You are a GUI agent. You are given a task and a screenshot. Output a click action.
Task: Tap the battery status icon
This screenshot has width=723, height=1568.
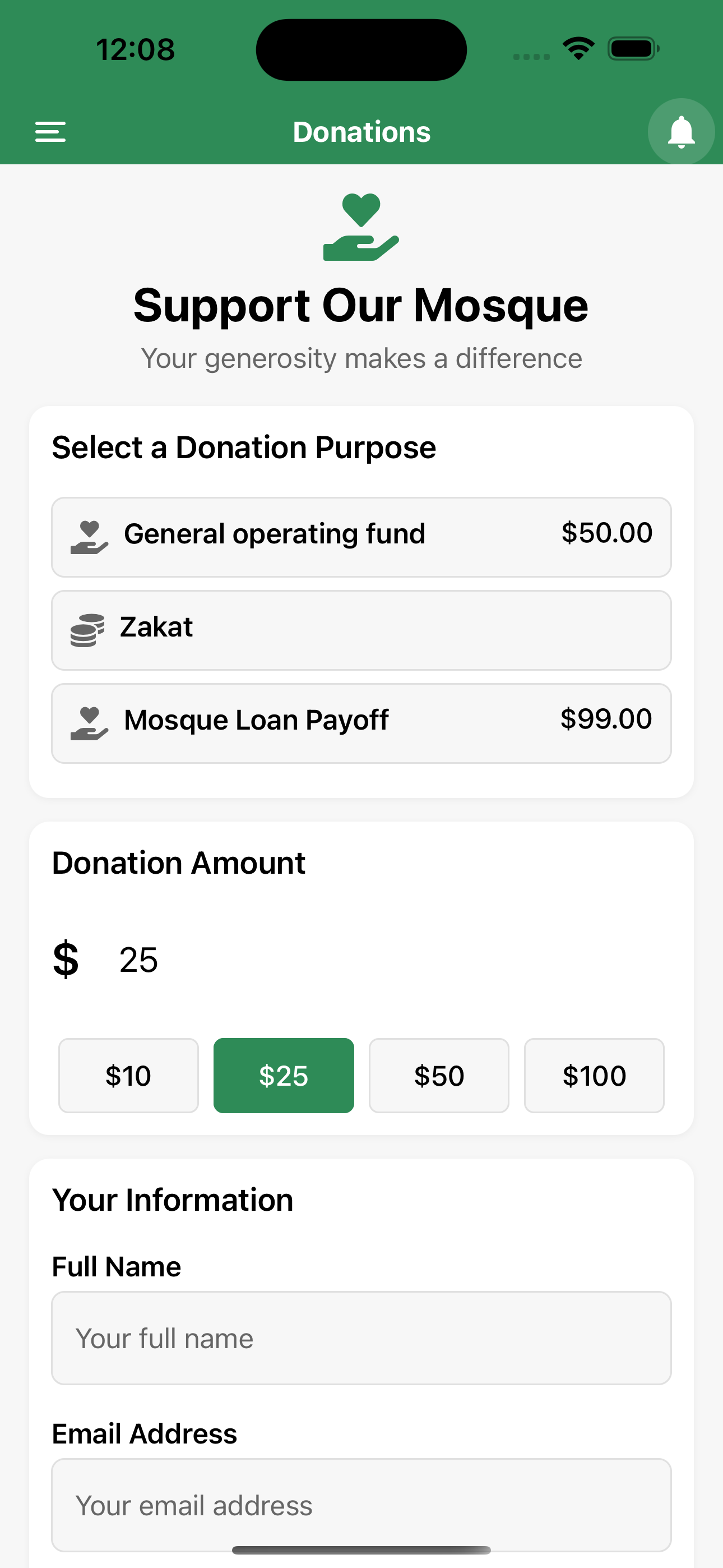tap(633, 49)
